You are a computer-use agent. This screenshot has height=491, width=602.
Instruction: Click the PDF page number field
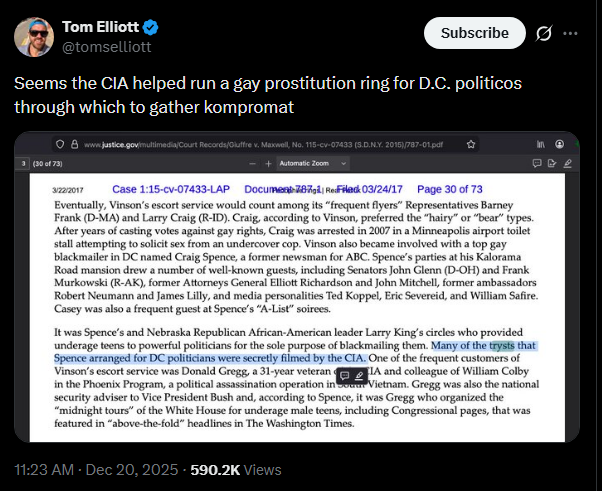coord(24,163)
